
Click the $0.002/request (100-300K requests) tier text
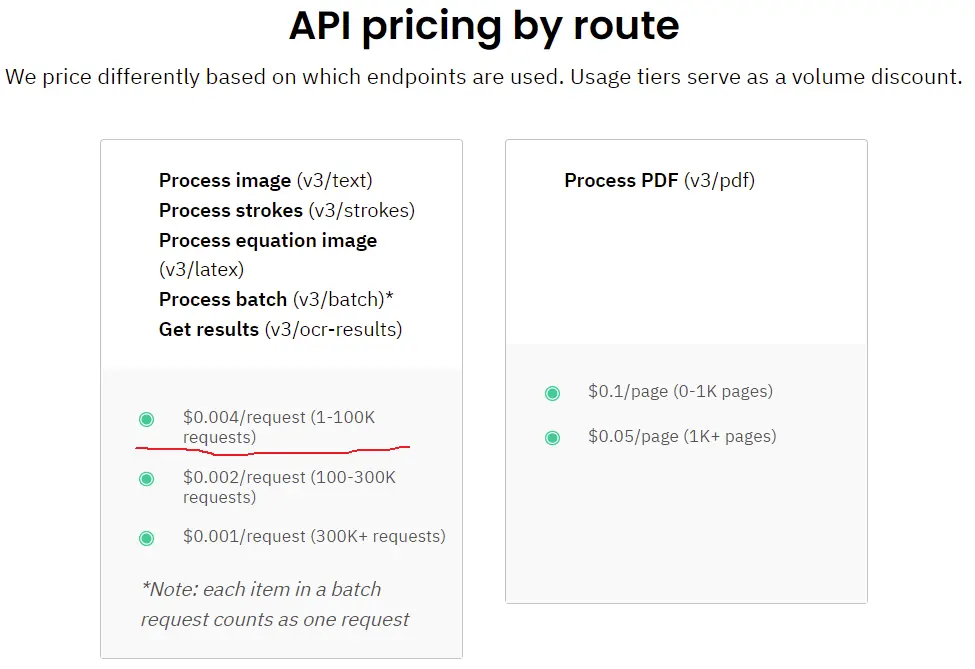289,487
